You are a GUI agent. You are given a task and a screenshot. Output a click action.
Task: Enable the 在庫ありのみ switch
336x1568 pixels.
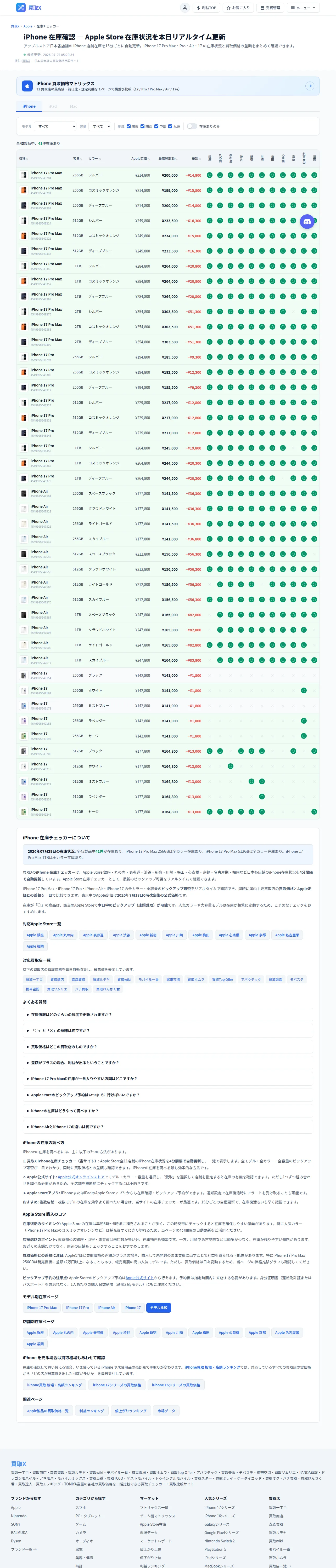pyautogui.click(x=192, y=126)
